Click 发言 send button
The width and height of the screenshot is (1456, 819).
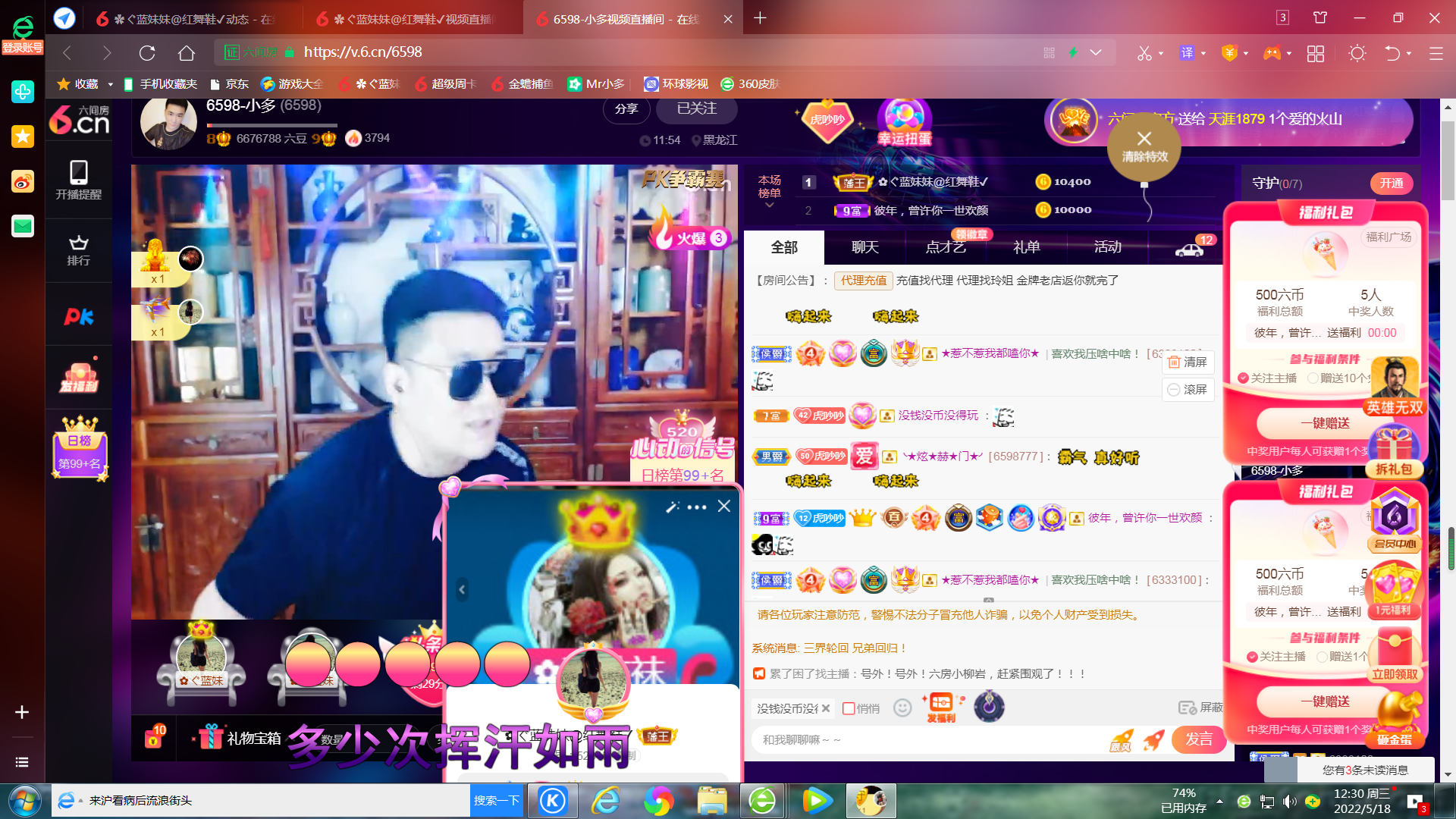pos(1199,739)
